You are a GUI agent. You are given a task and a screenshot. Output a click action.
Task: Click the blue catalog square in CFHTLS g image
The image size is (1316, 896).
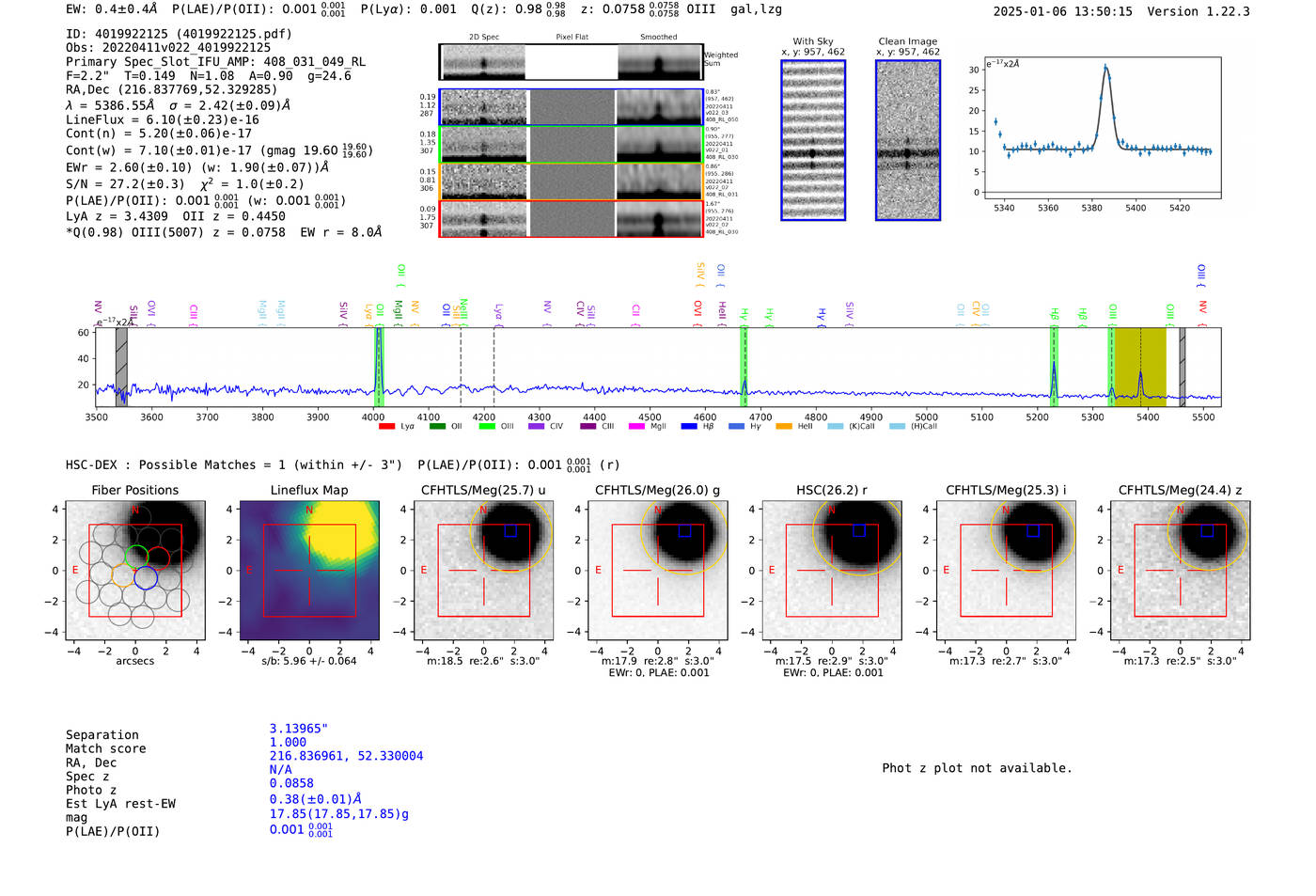[x=684, y=530]
